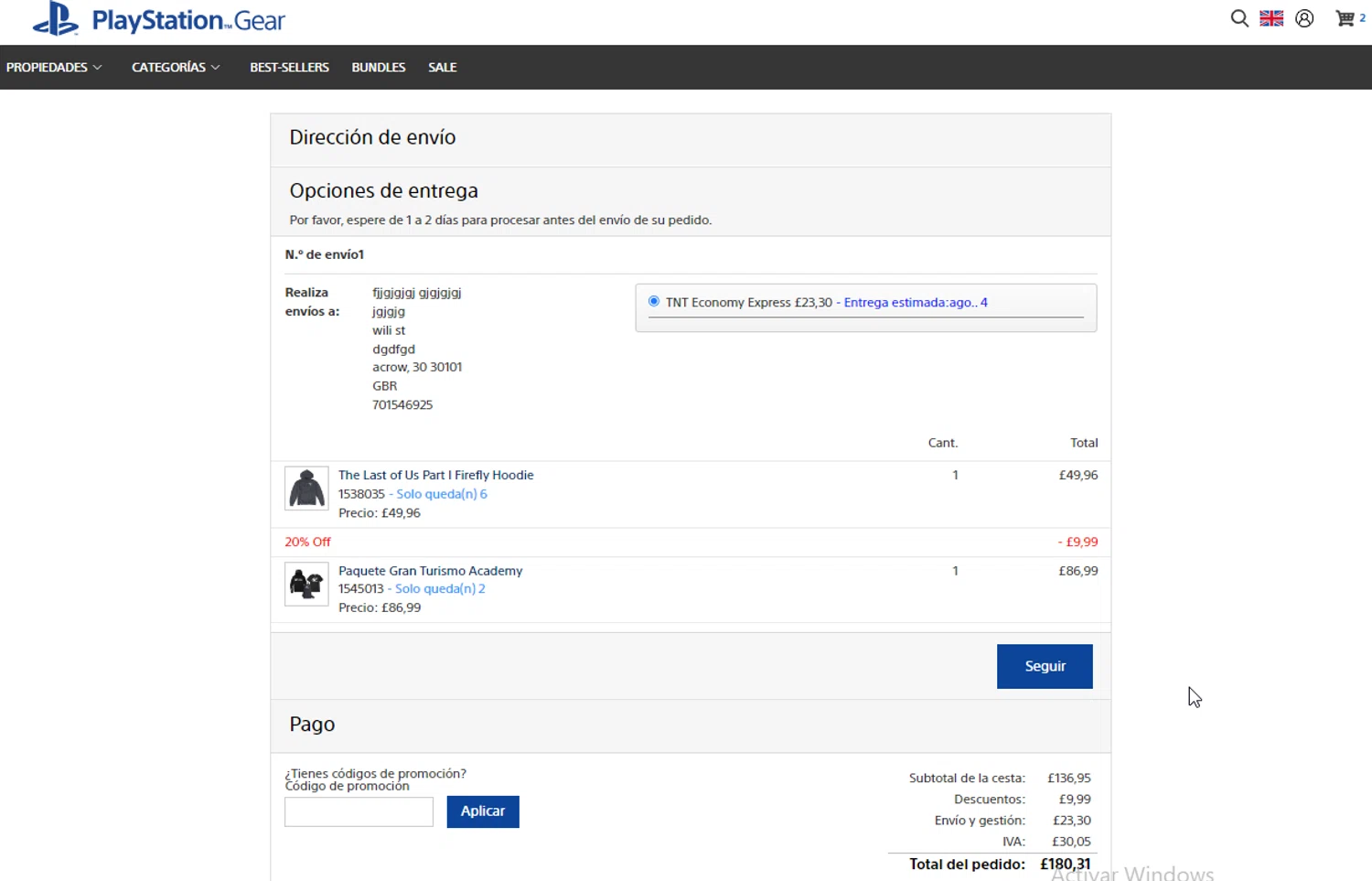Expand the Categorías dropdown menu
Screen dimensions: 1372x881
[x=176, y=67]
